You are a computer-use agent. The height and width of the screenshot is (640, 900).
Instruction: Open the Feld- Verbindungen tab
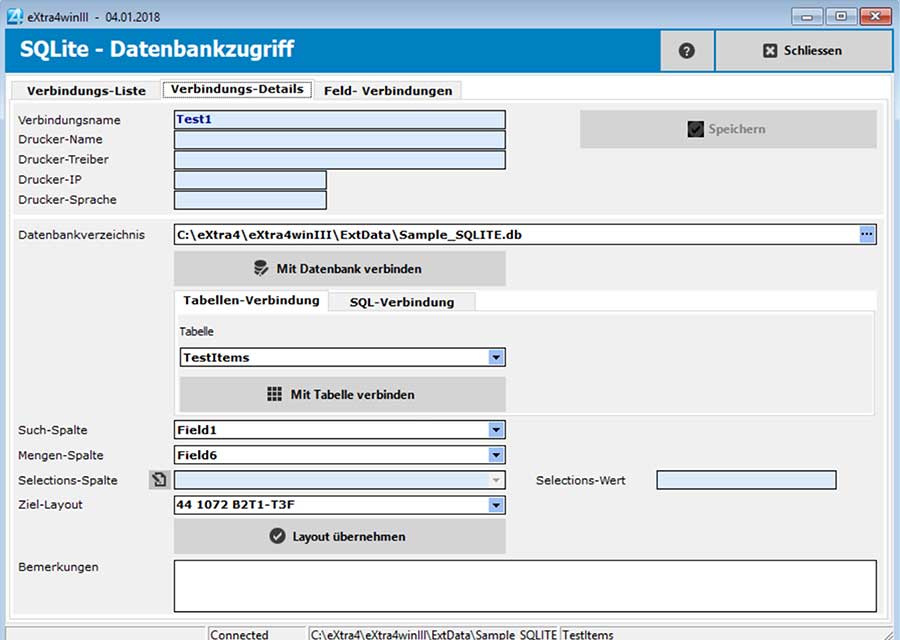coord(388,90)
